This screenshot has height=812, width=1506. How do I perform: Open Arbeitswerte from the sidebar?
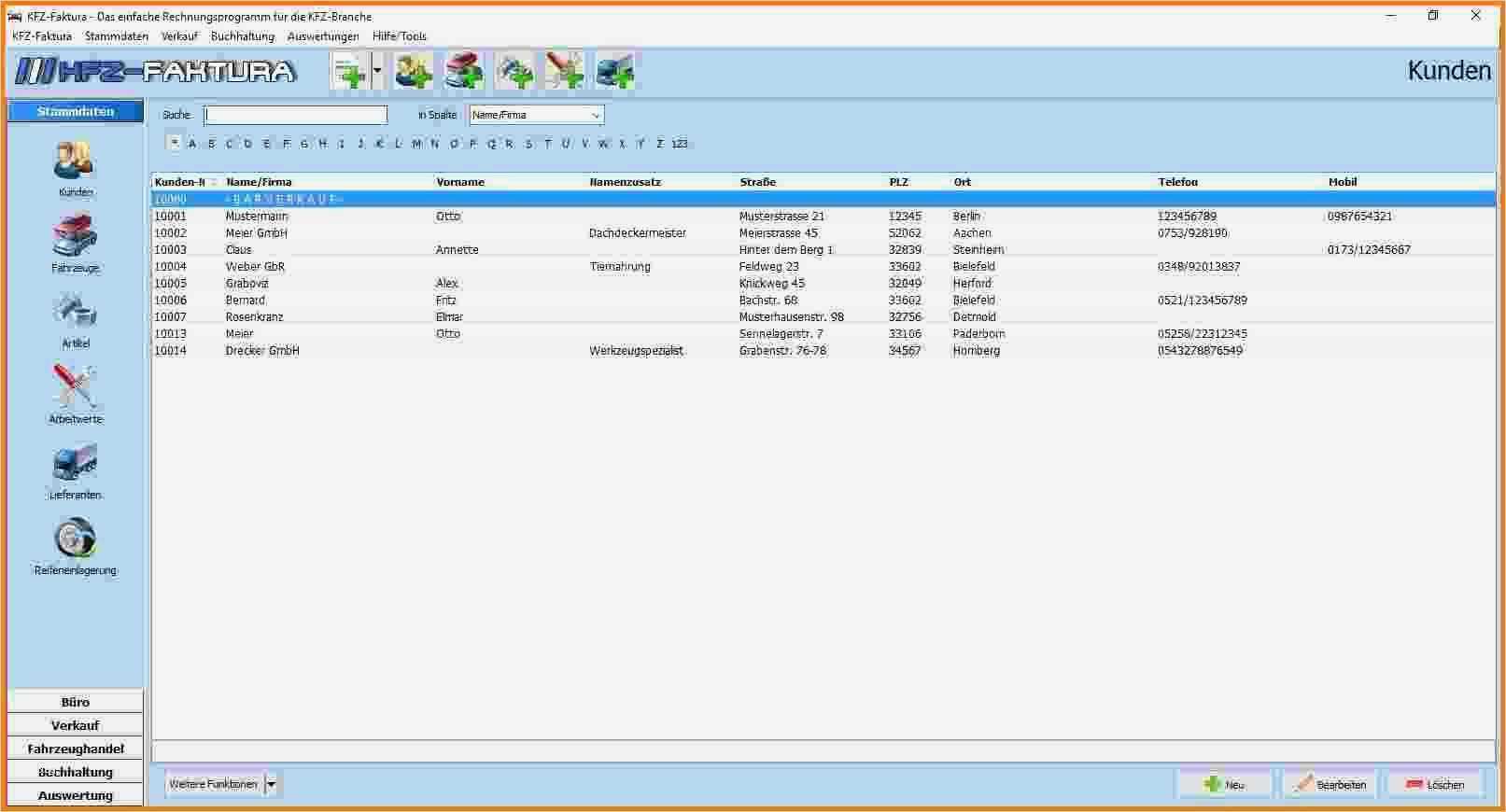tap(76, 389)
